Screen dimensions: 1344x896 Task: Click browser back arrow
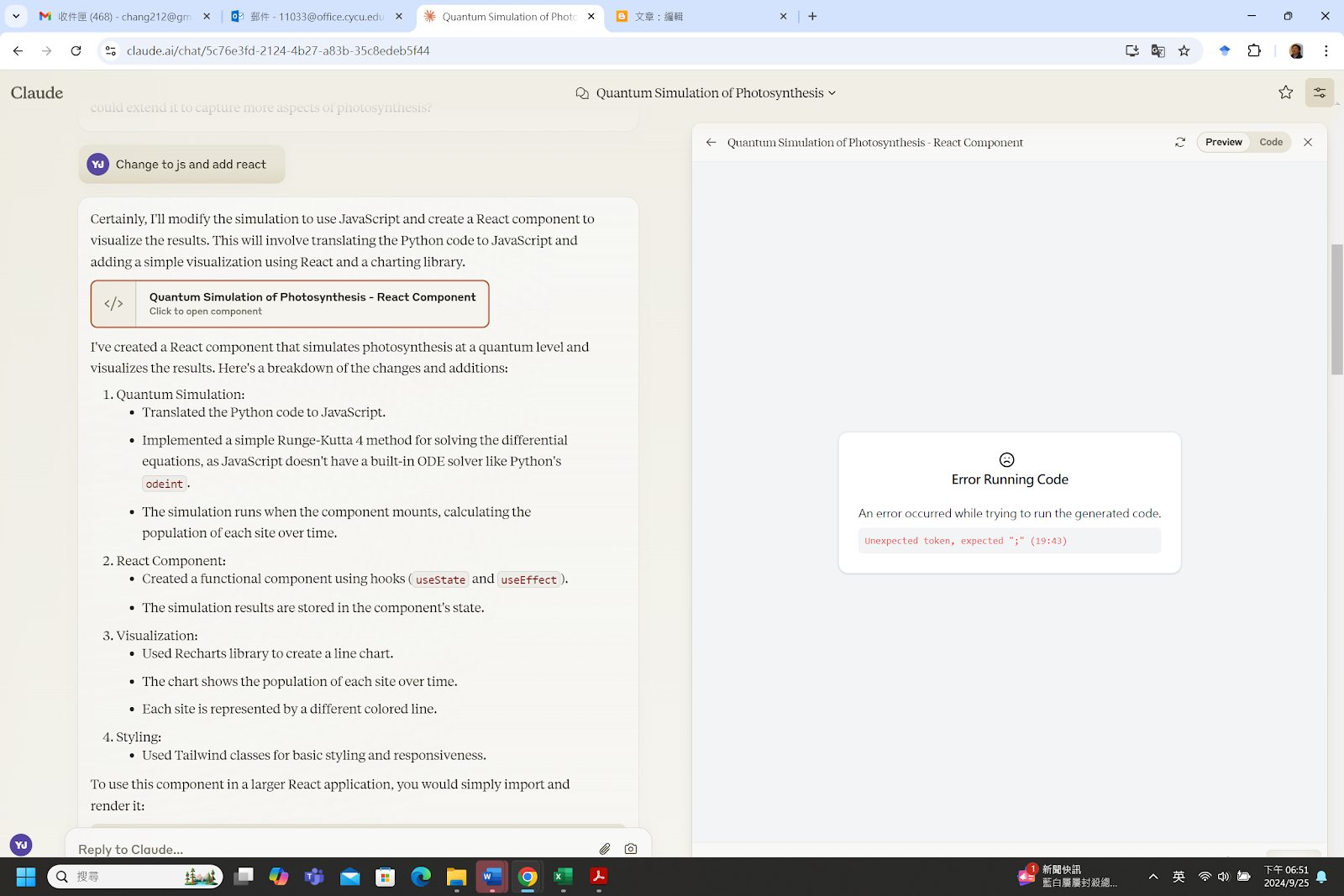(x=18, y=51)
